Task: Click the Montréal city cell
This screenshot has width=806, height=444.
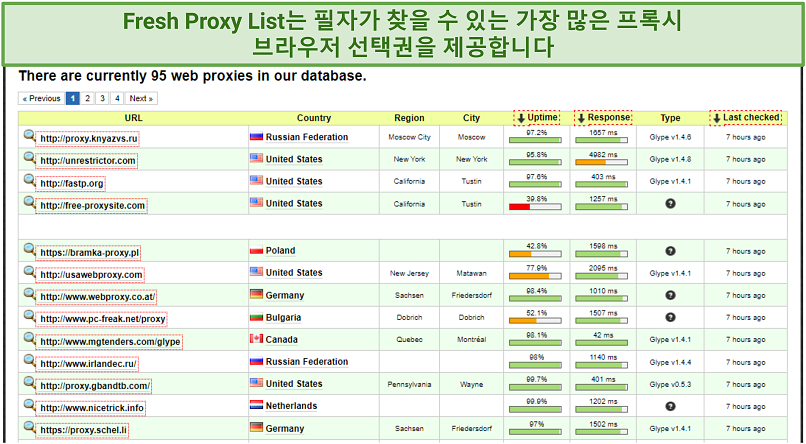Action: [471, 340]
